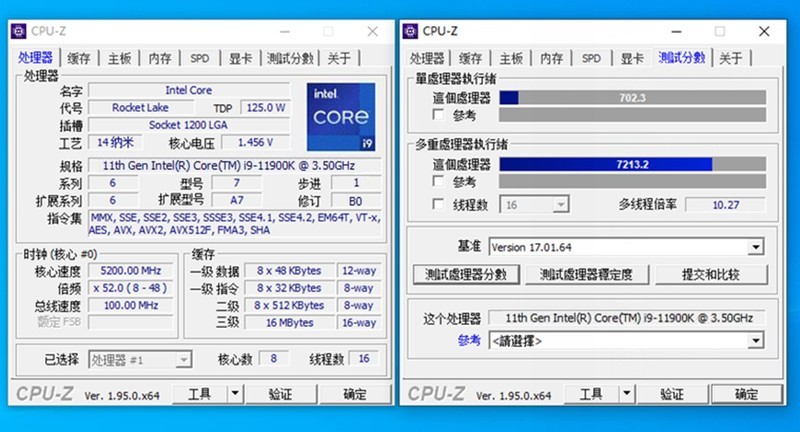800x432 pixels.
Task: Click the 线程数 value 16 in left window
Action: coord(364,359)
